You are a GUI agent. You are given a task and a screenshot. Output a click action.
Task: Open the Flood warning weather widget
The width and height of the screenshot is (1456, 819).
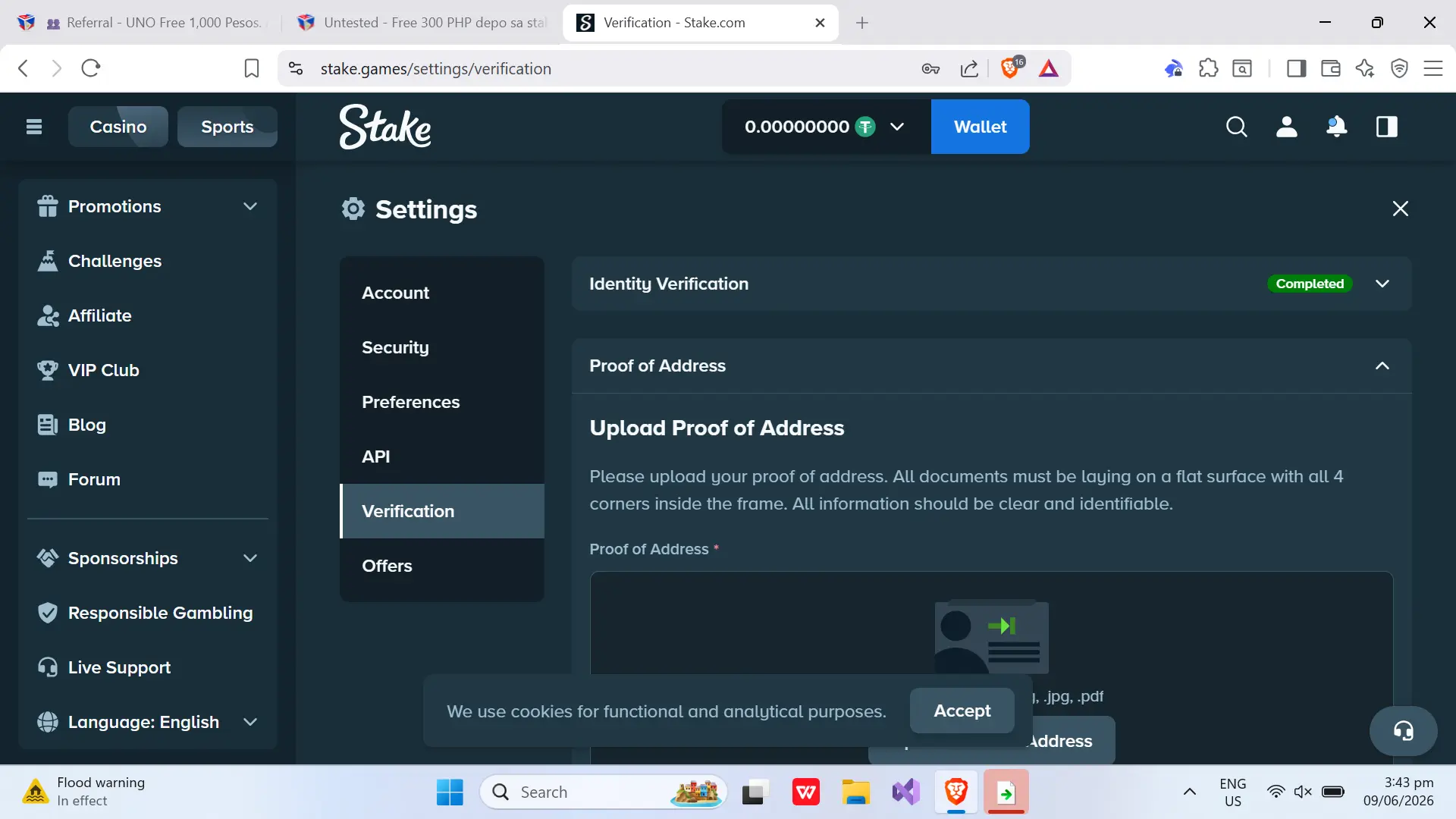[83, 792]
